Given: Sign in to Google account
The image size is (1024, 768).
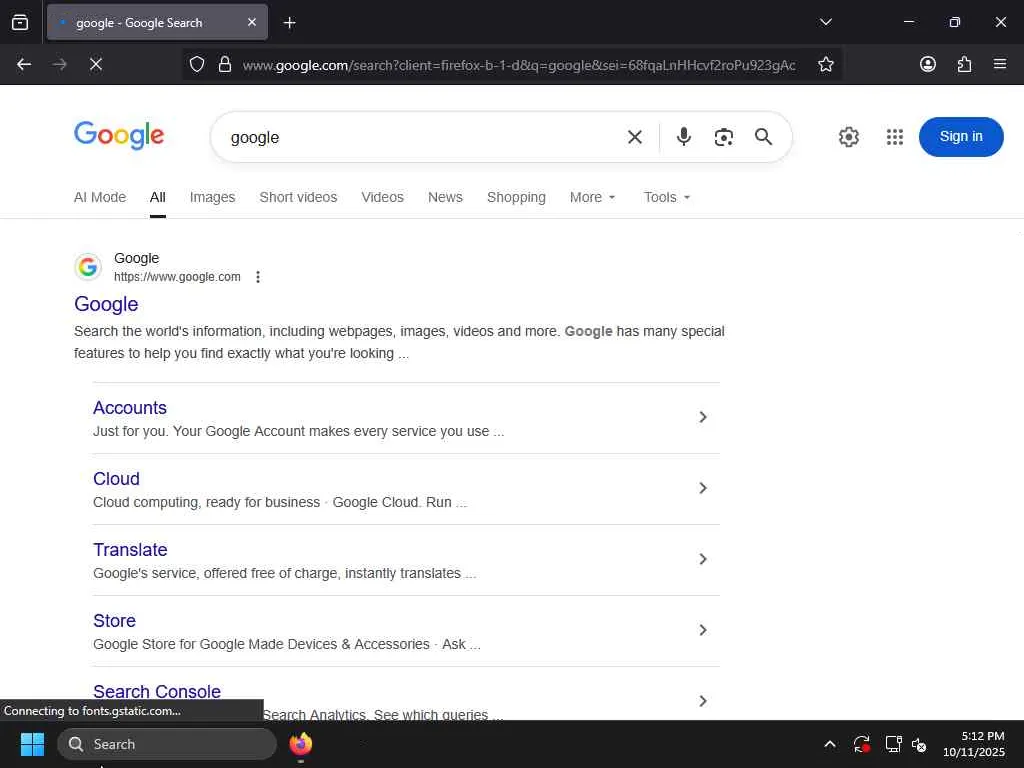Looking at the screenshot, I should click(x=961, y=136).
